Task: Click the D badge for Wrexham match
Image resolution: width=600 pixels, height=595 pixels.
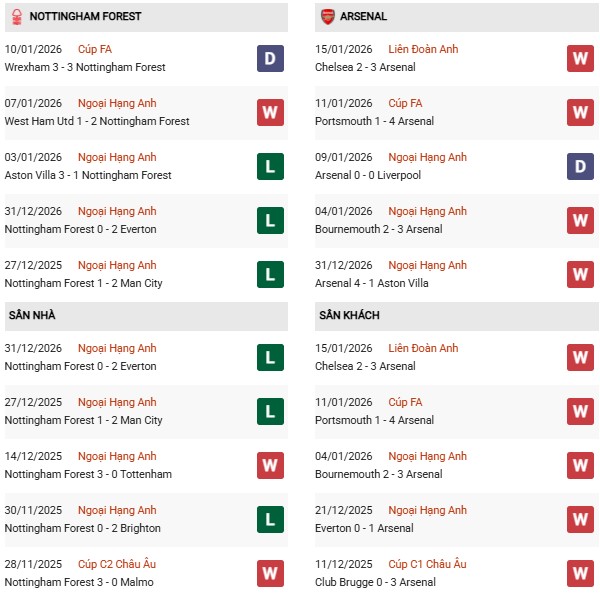Action: click(x=270, y=59)
